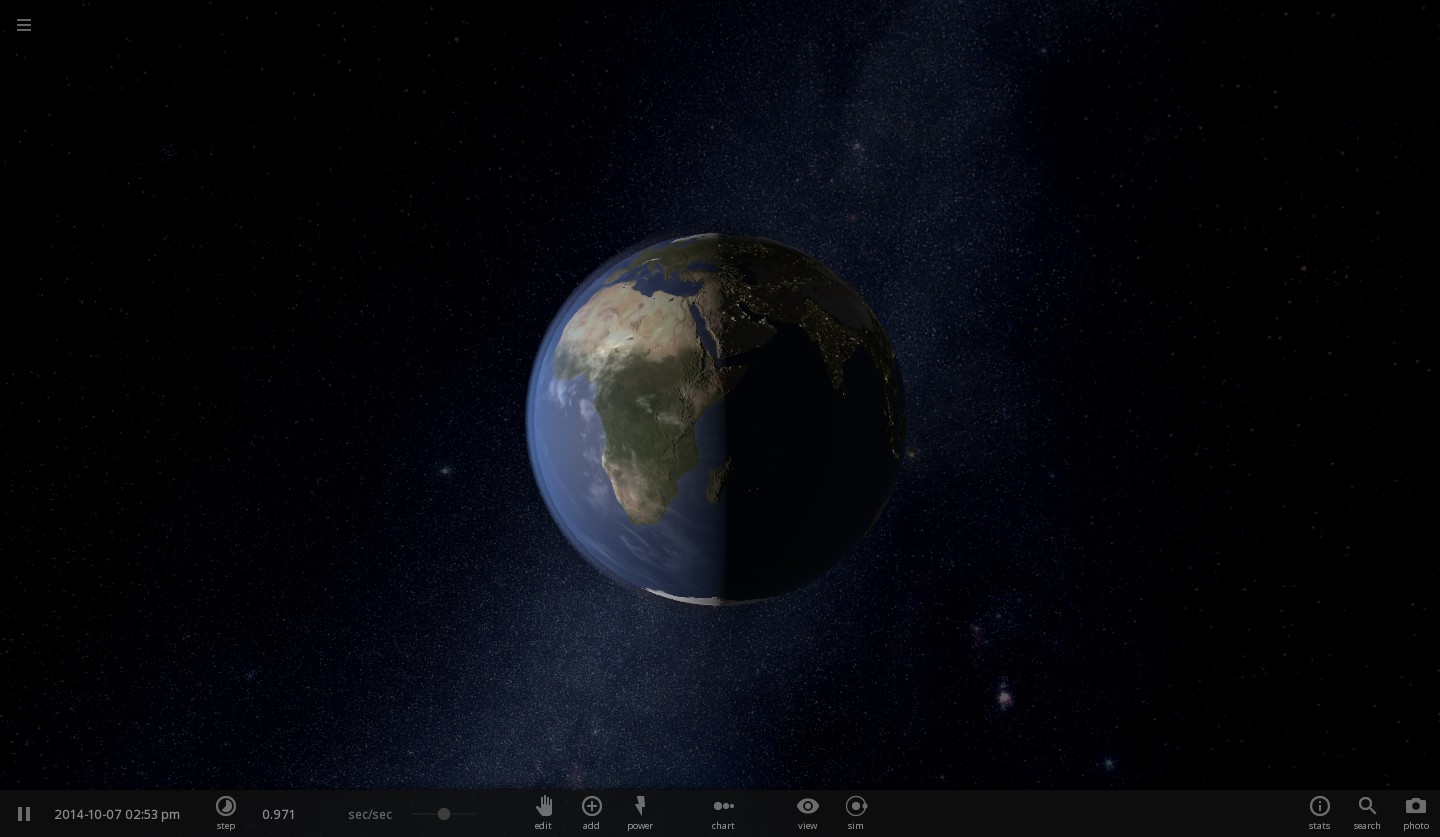Click the sec/sec unit label

(x=370, y=814)
